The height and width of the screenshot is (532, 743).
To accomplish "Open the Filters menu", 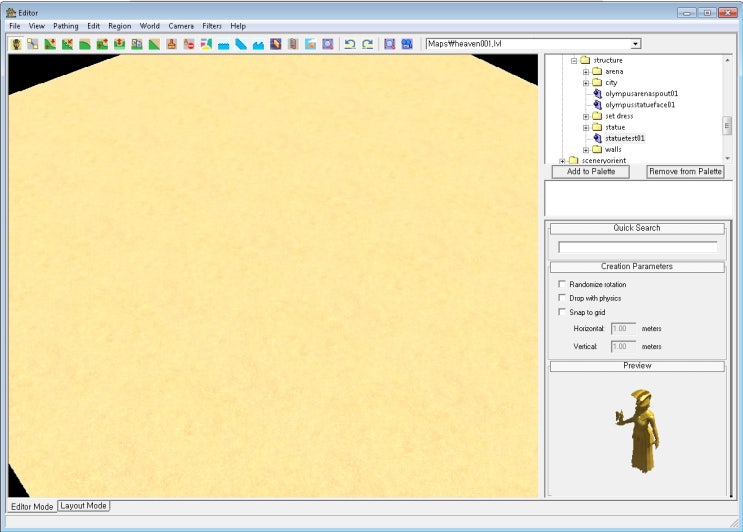I will pos(212,26).
